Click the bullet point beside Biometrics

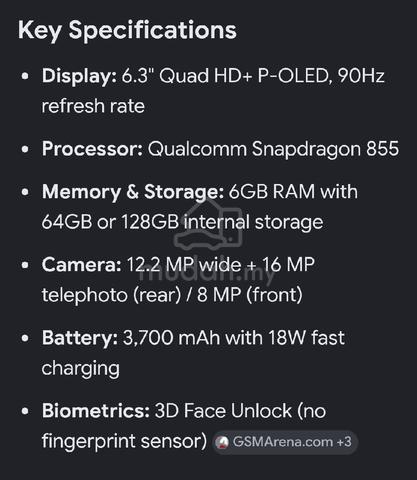[x=25, y=411]
